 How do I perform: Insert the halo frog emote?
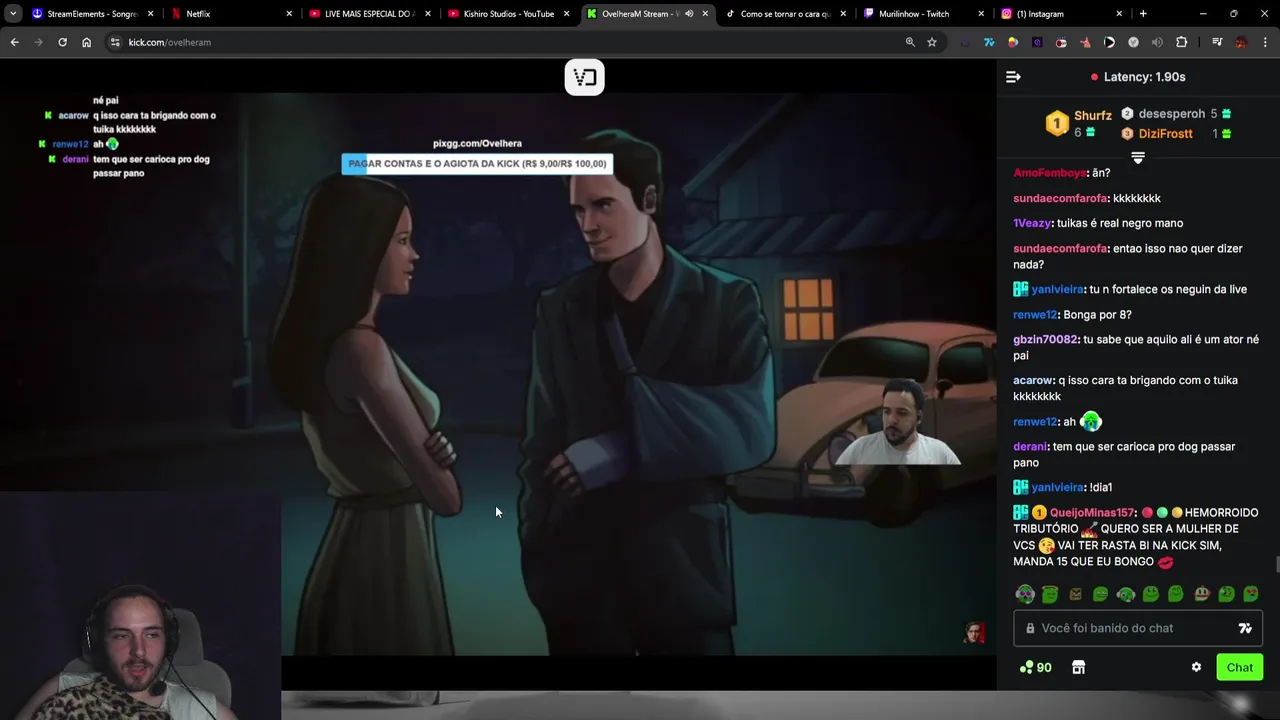click(x=1050, y=594)
